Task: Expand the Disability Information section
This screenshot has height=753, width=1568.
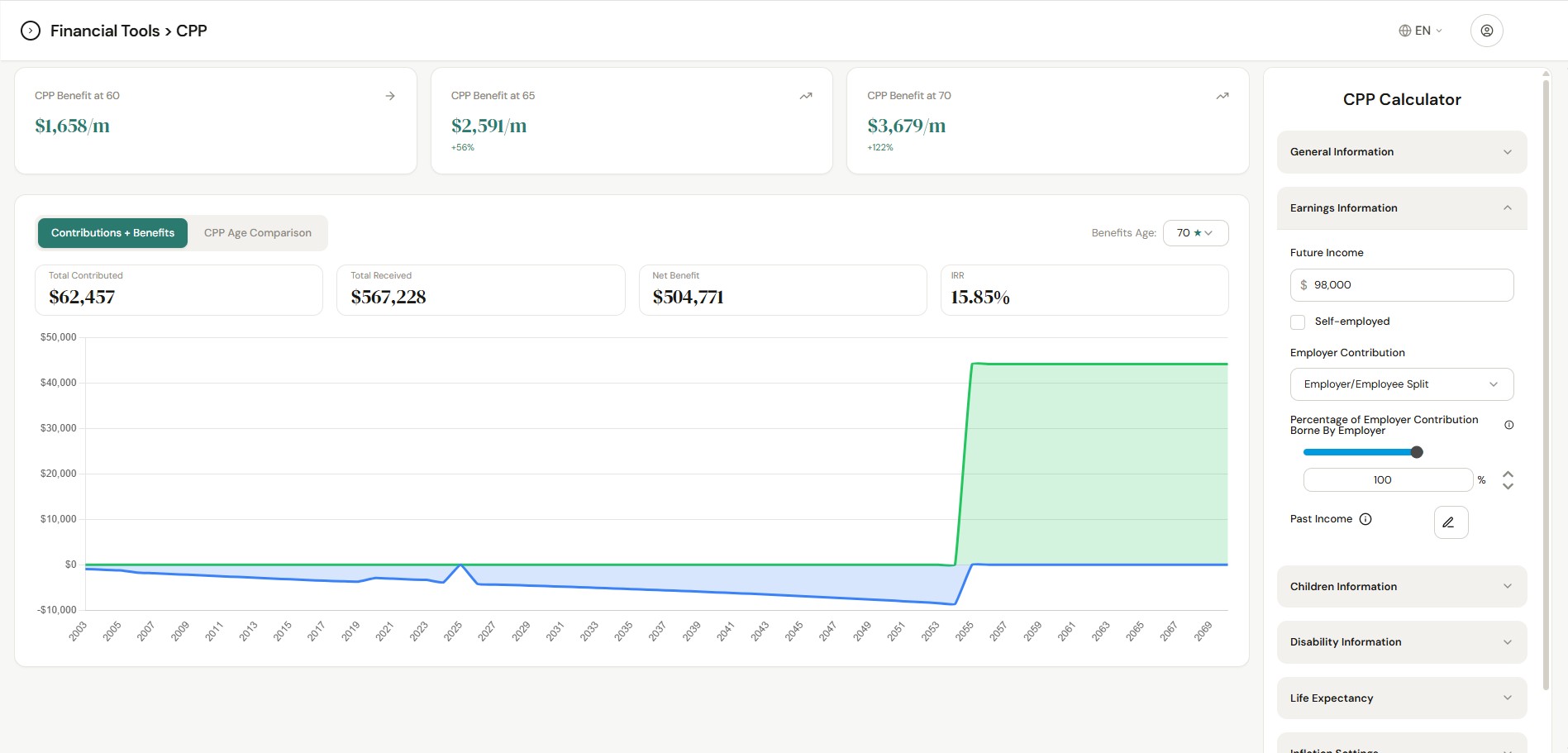Action: [x=1402, y=642]
